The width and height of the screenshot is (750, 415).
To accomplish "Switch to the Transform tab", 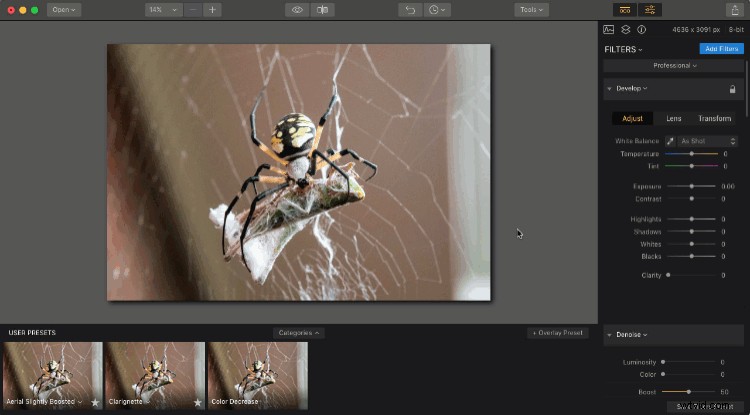I will click(714, 118).
